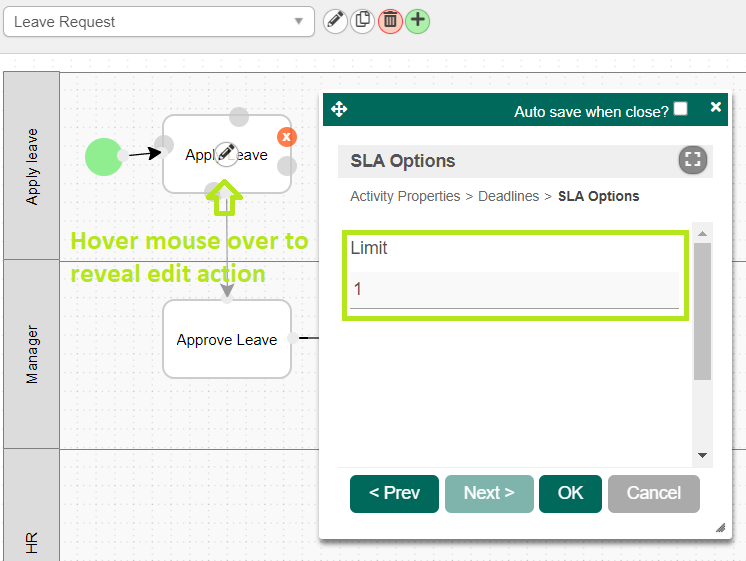
Task: Click the < Prev button
Action: tap(394, 493)
